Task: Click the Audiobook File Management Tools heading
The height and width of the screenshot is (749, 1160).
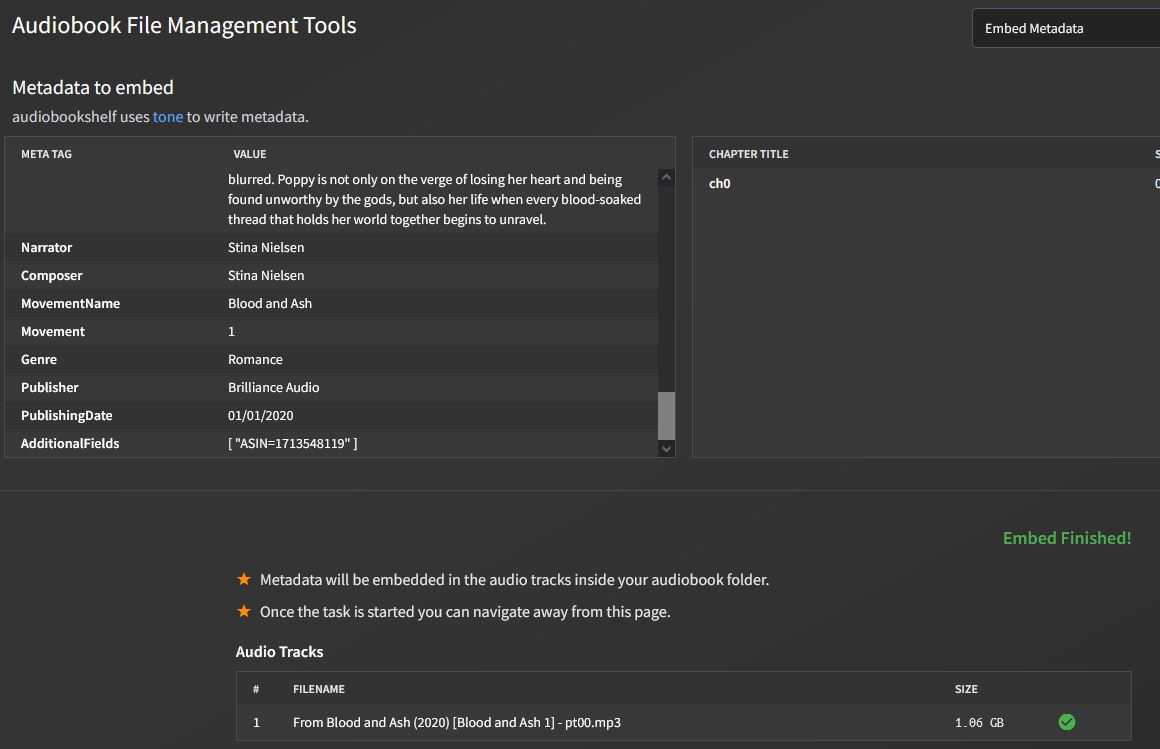Action: (184, 25)
